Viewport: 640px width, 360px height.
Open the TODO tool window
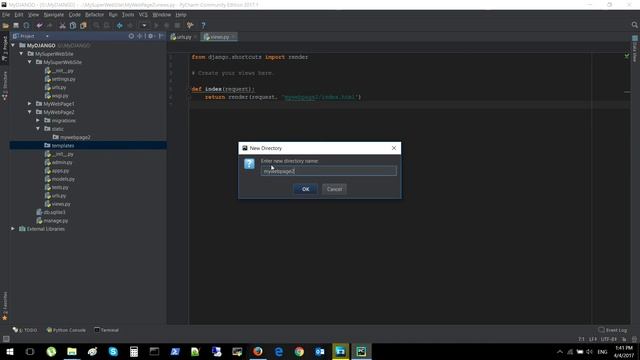25,330
